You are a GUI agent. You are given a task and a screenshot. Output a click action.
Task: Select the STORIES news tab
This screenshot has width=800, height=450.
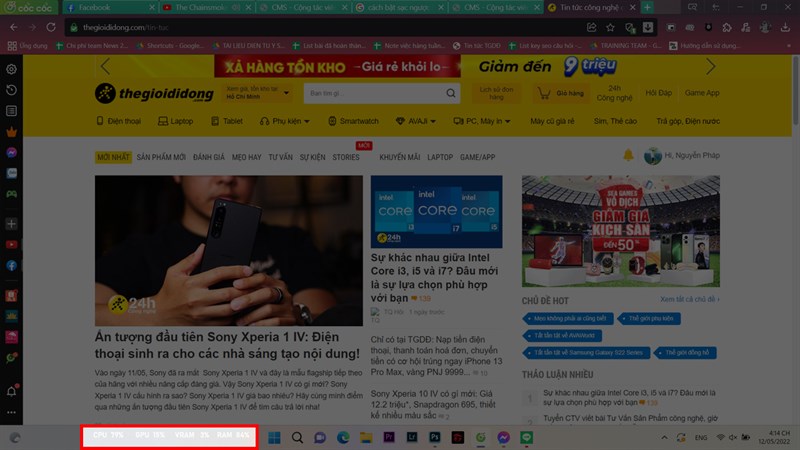[x=346, y=158]
